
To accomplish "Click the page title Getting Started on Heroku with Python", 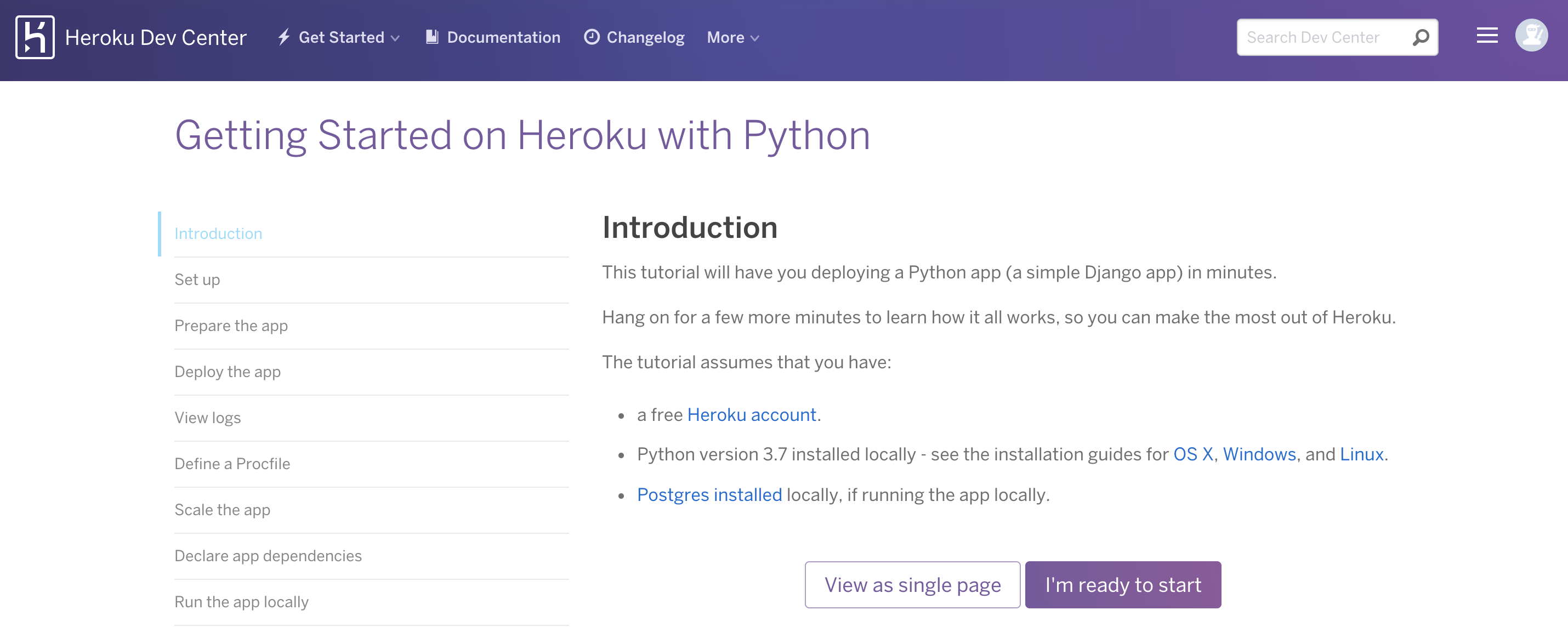I will 523,136.
